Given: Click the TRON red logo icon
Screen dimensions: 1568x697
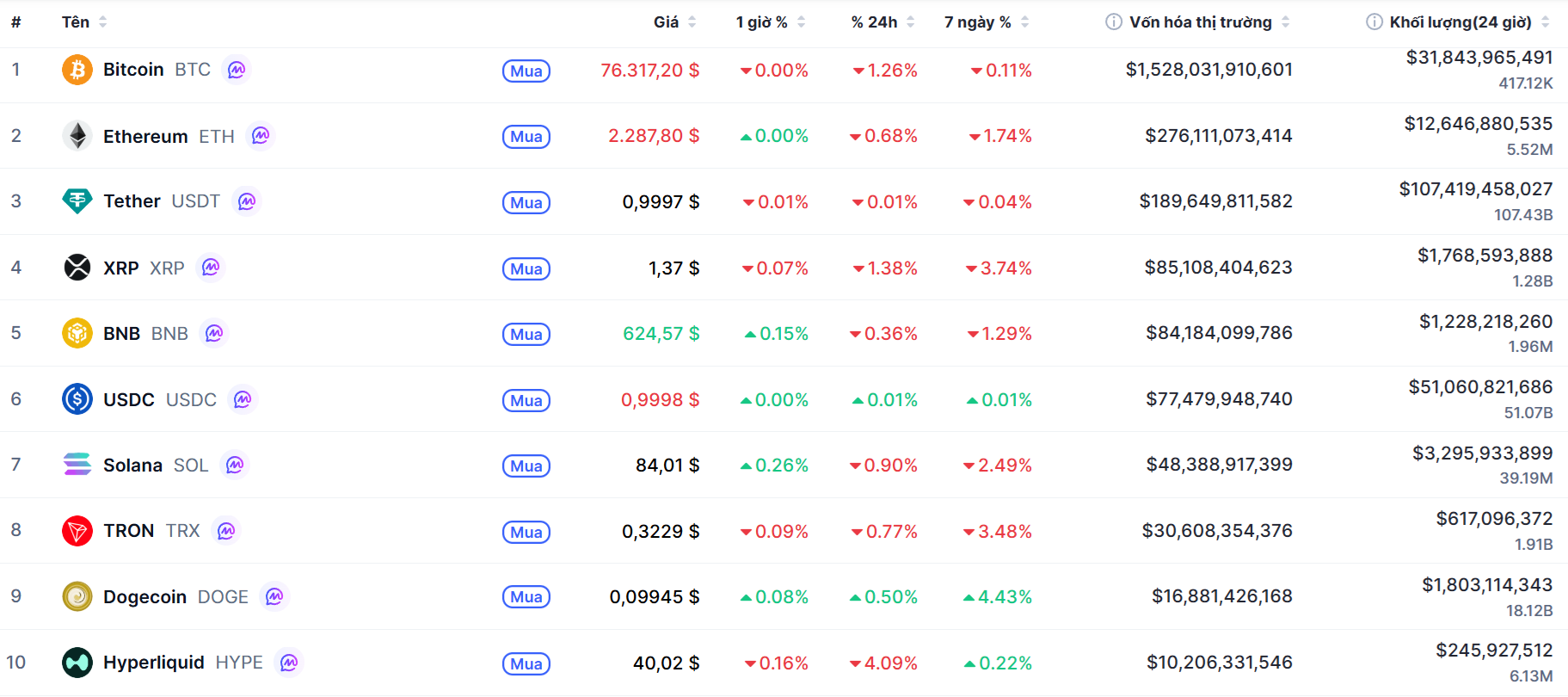Looking at the screenshot, I should 77,531.
